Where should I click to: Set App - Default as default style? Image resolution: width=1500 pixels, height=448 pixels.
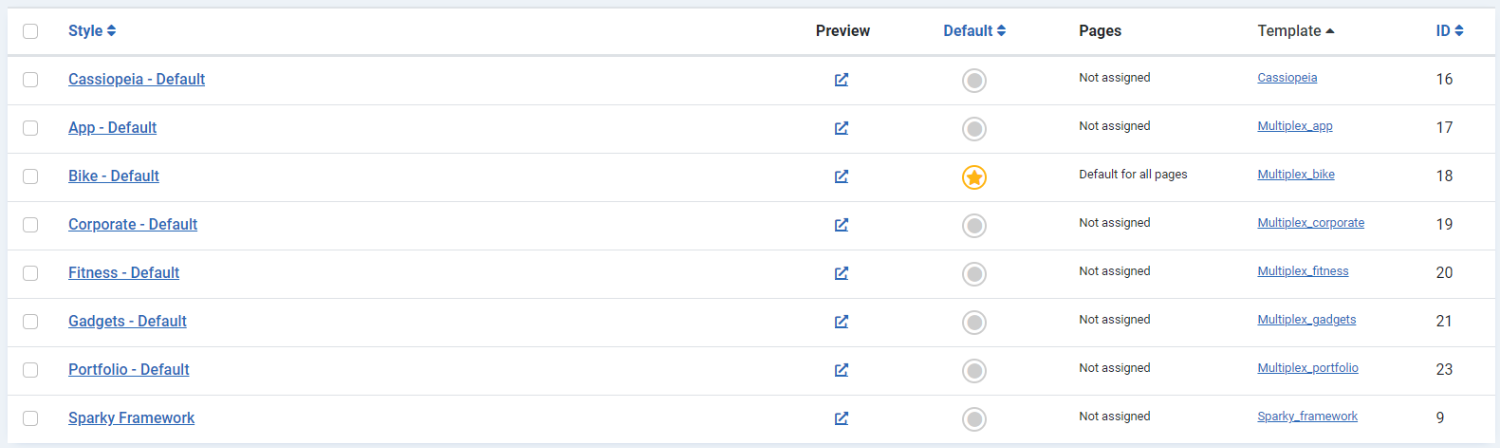[x=974, y=129]
